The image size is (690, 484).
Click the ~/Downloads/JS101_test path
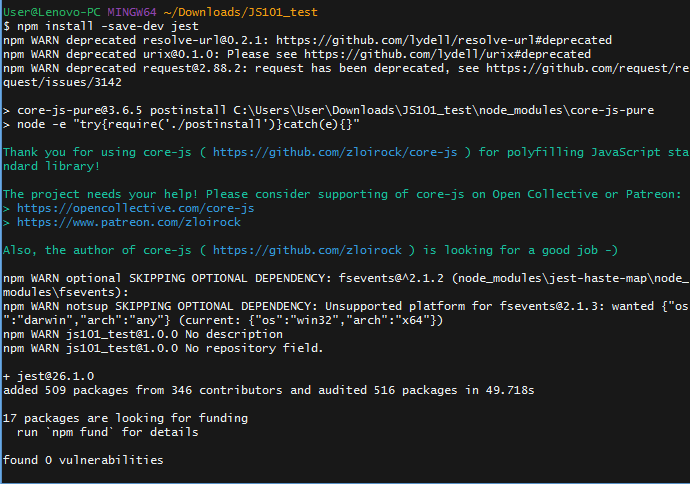pos(240,12)
